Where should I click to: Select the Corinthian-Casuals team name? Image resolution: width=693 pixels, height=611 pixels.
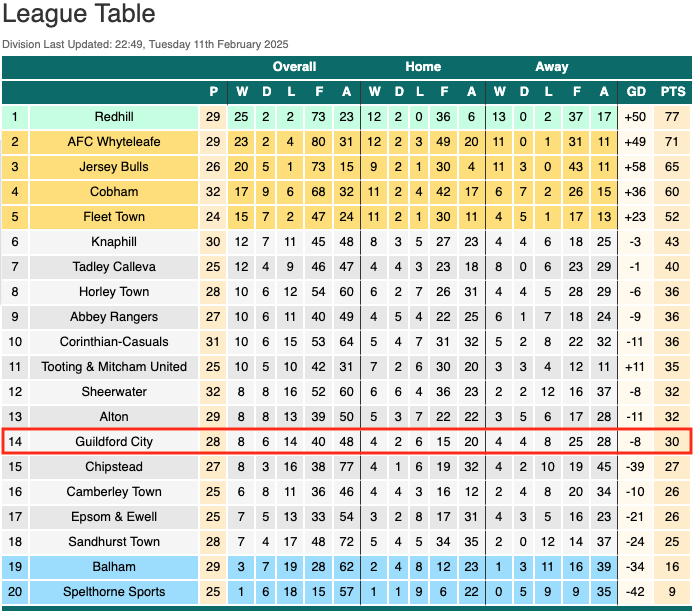point(114,342)
